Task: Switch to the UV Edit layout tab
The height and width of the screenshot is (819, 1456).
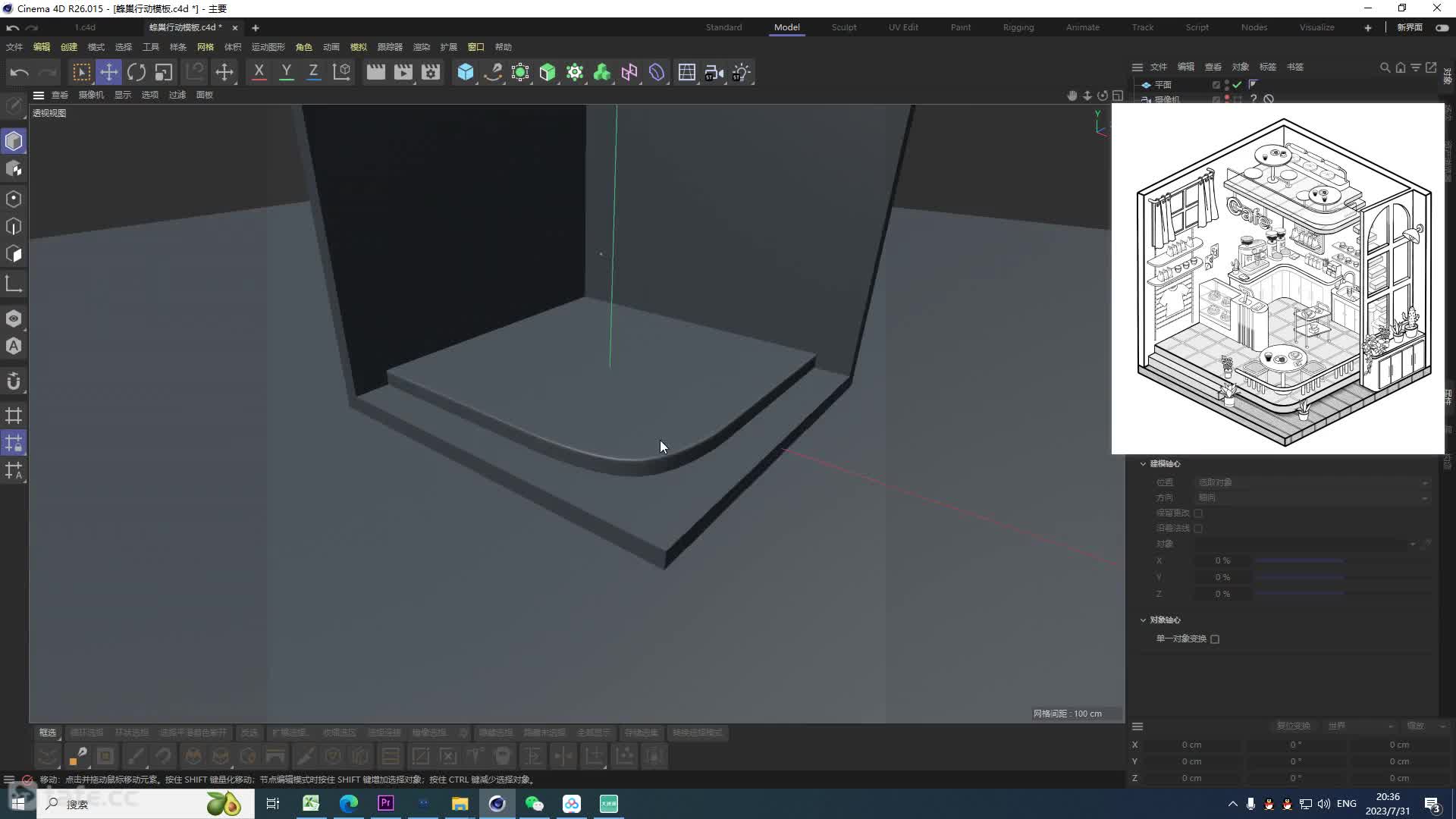Action: tap(903, 27)
